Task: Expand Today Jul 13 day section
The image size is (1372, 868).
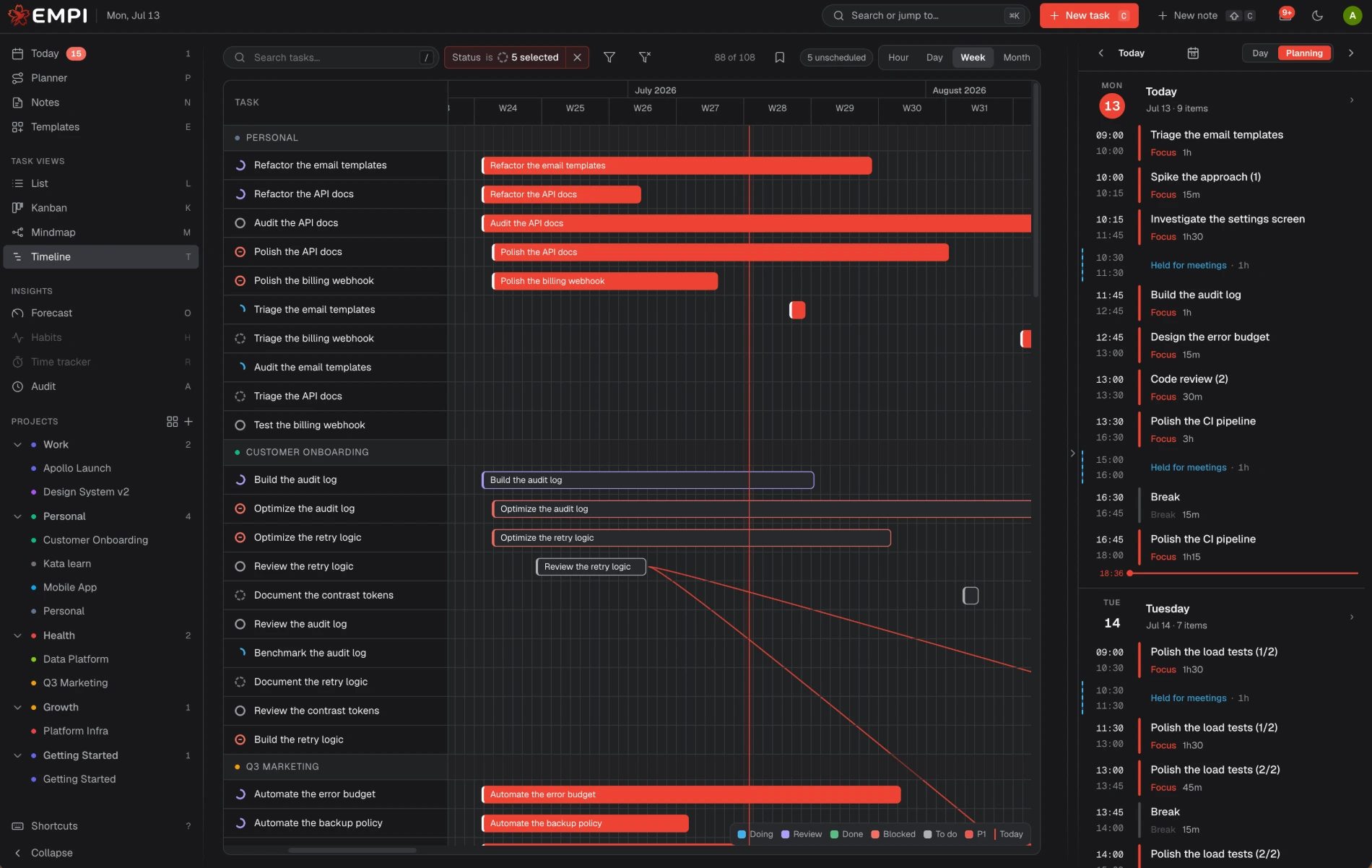Action: 1351,100
